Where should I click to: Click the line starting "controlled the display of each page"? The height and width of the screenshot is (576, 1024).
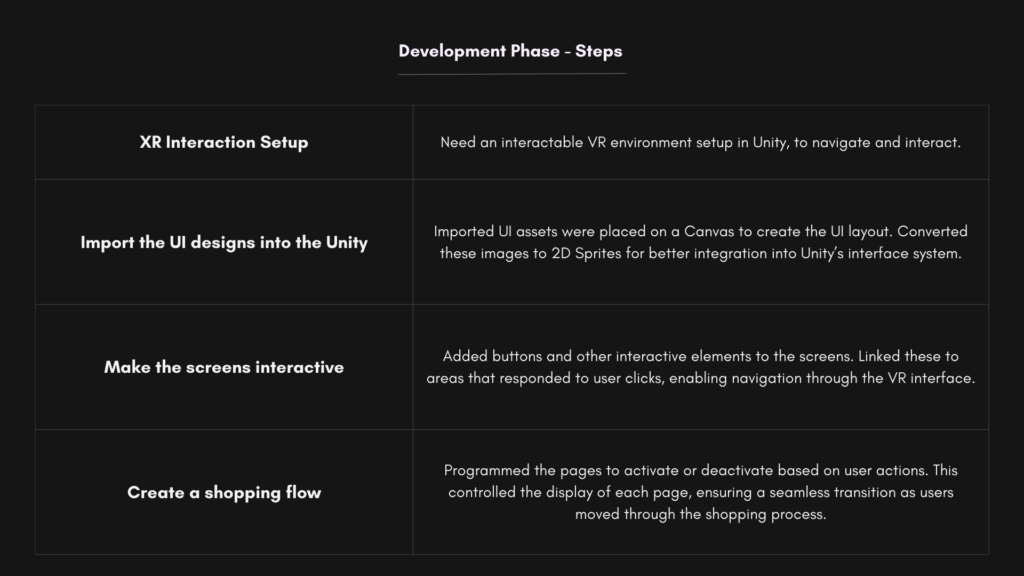point(700,492)
